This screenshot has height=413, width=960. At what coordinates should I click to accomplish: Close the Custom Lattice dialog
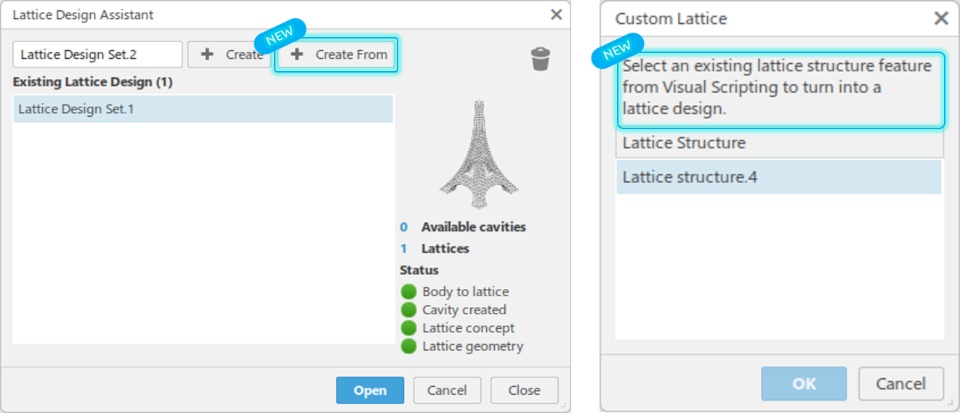(941, 18)
